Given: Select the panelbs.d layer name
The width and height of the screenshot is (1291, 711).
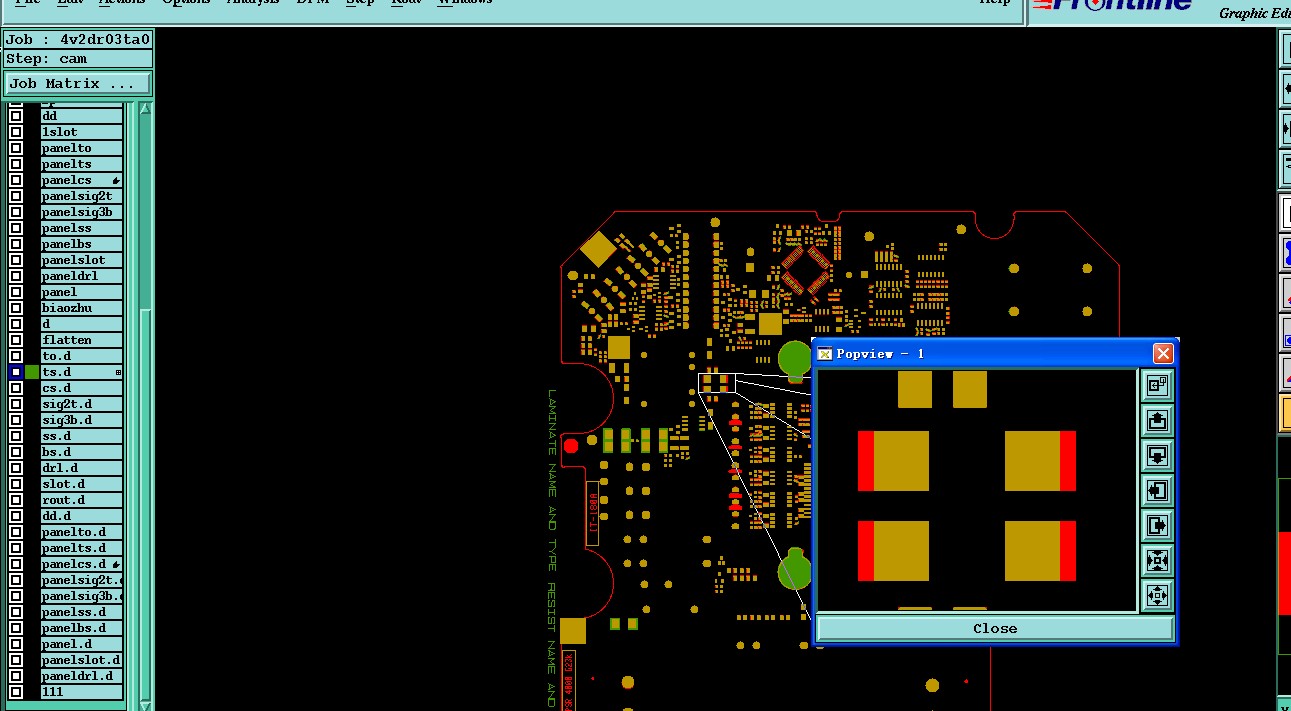Looking at the screenshot, I should [82, 628].
